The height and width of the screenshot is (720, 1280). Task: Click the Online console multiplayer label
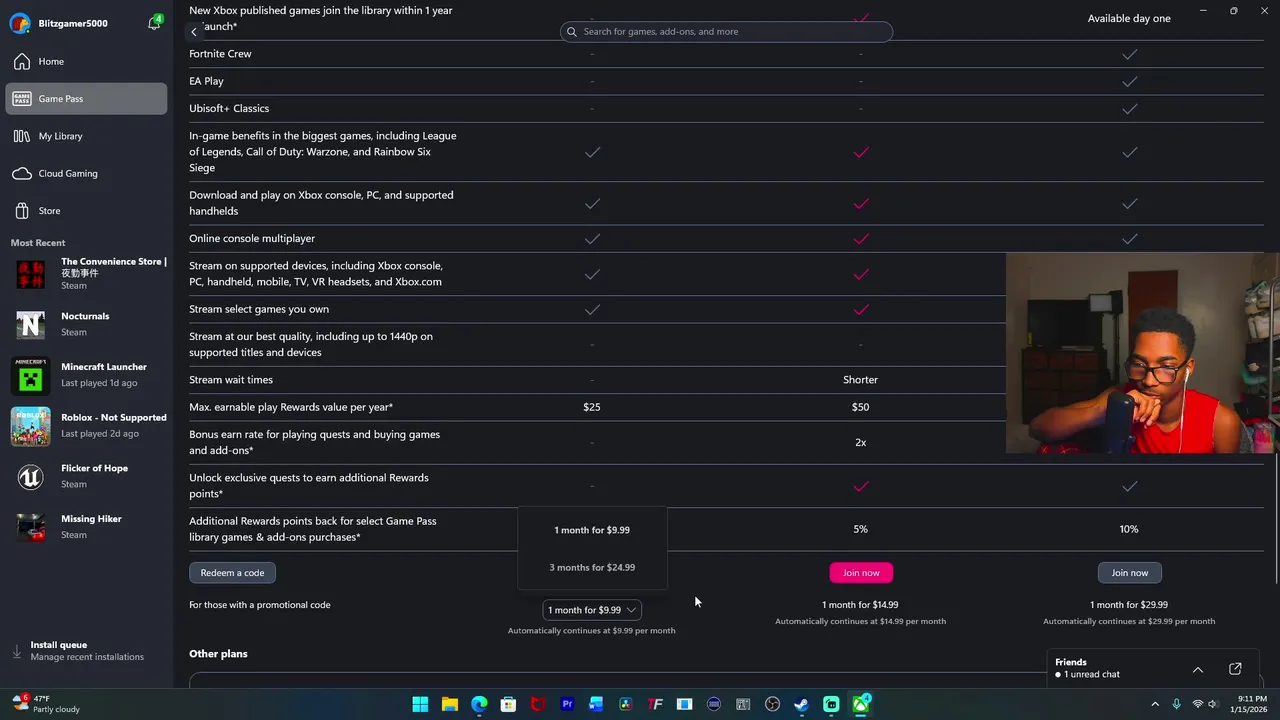pos(252,239)
